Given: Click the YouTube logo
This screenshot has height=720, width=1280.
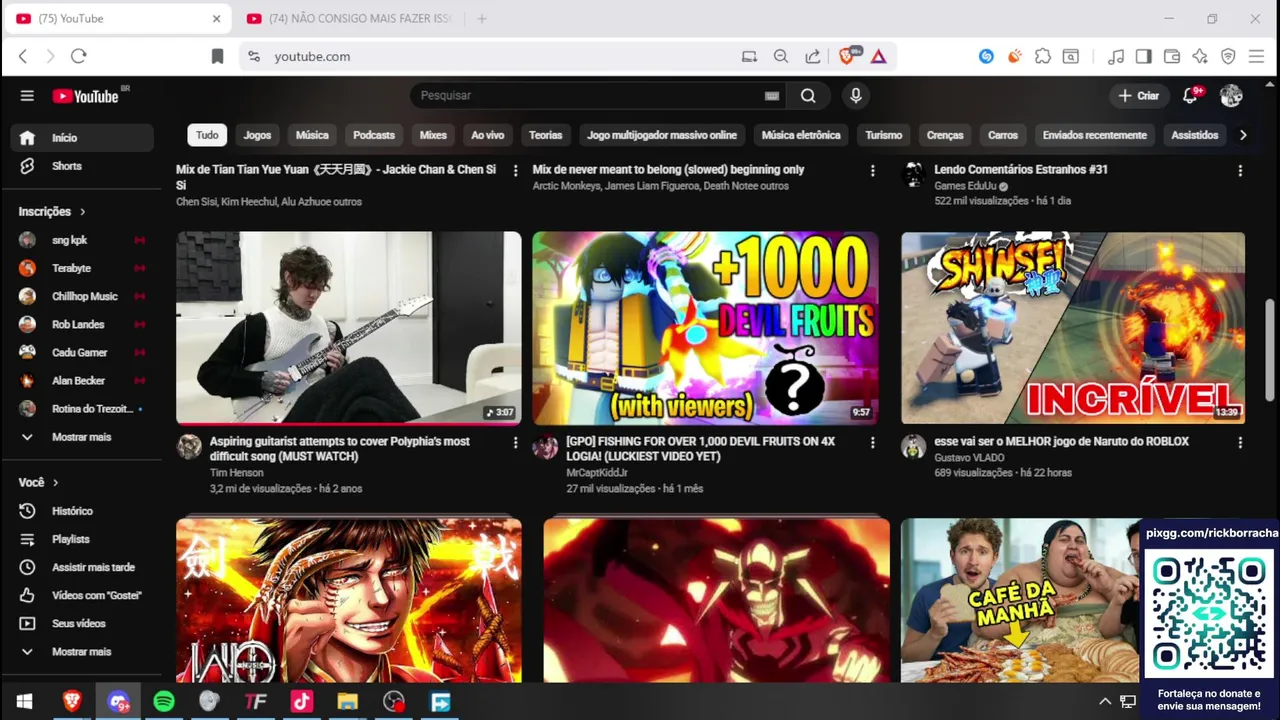Looking at the screenshot, I should [x=86, y=96].
